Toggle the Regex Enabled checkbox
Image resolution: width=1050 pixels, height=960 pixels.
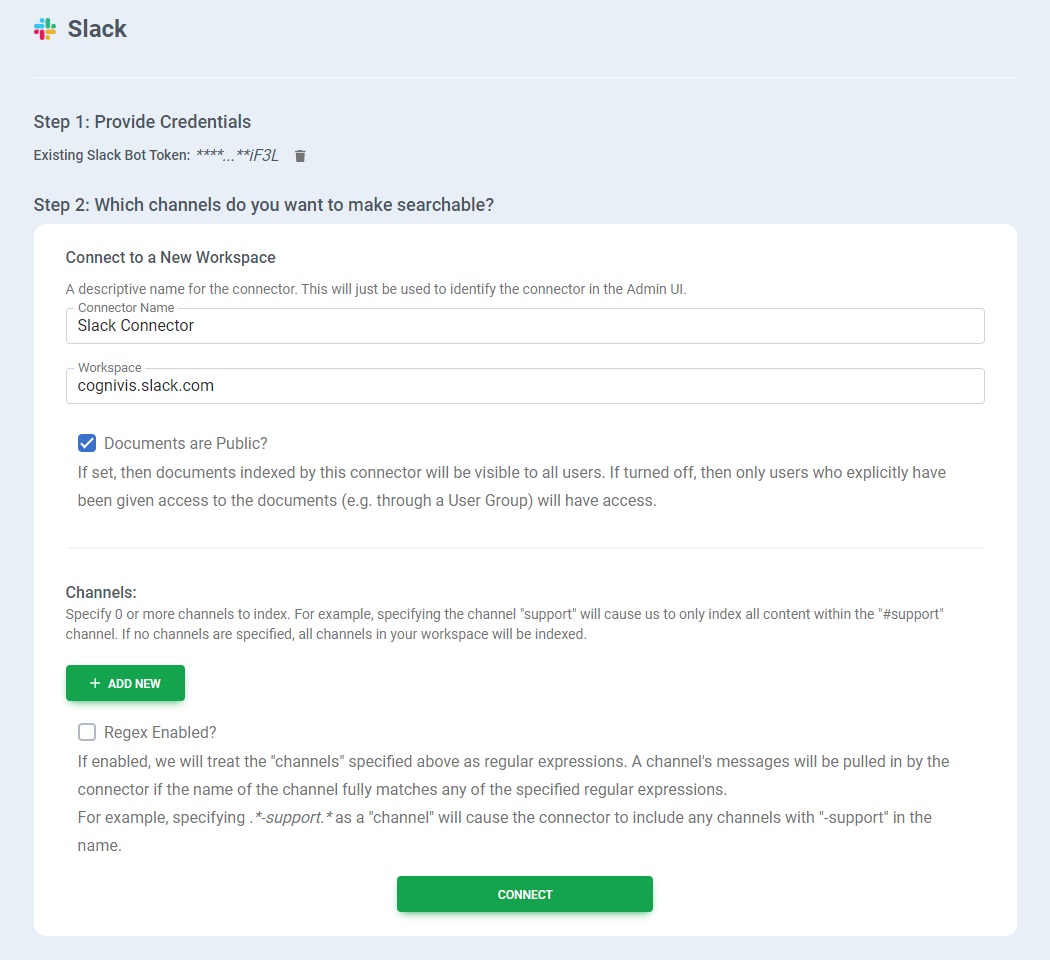tap(87, 732)
